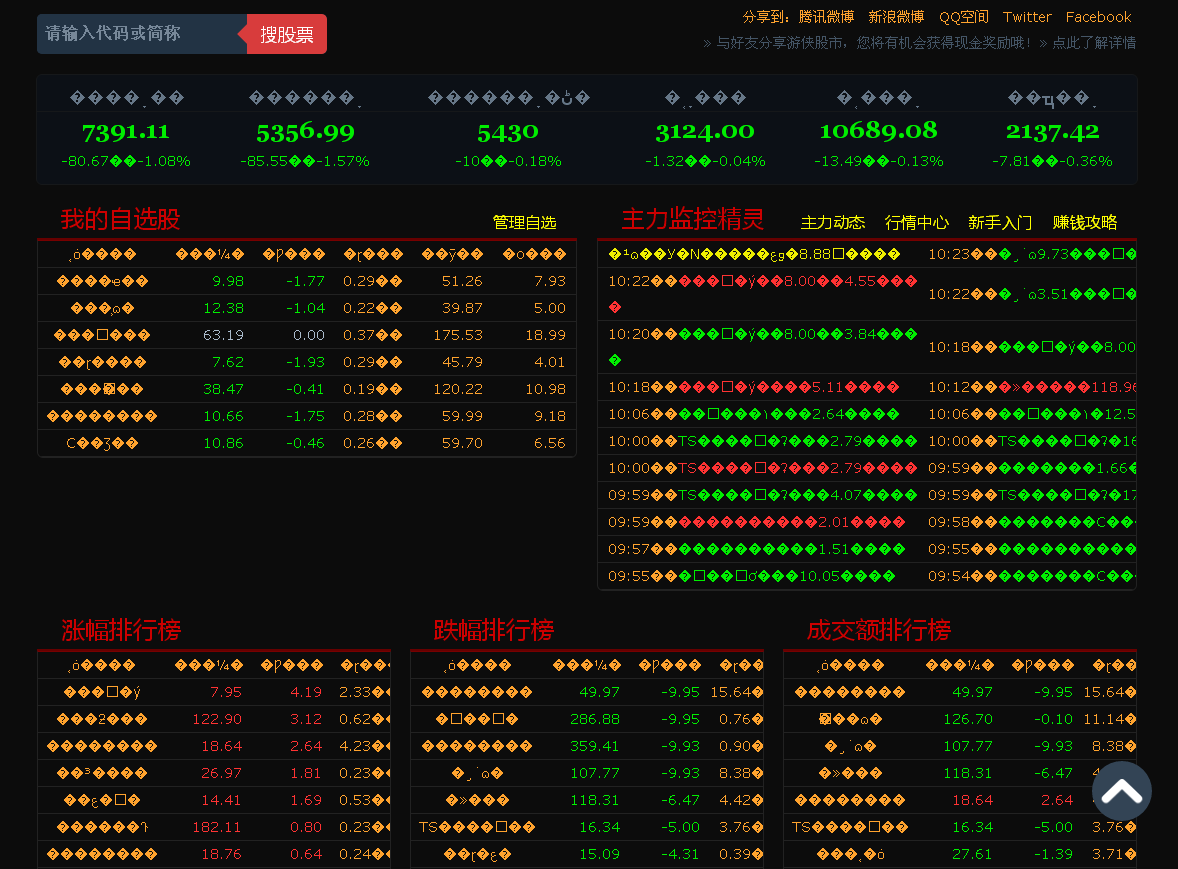Select the index showing 7391.11
1178x869 pixels.
126,131
